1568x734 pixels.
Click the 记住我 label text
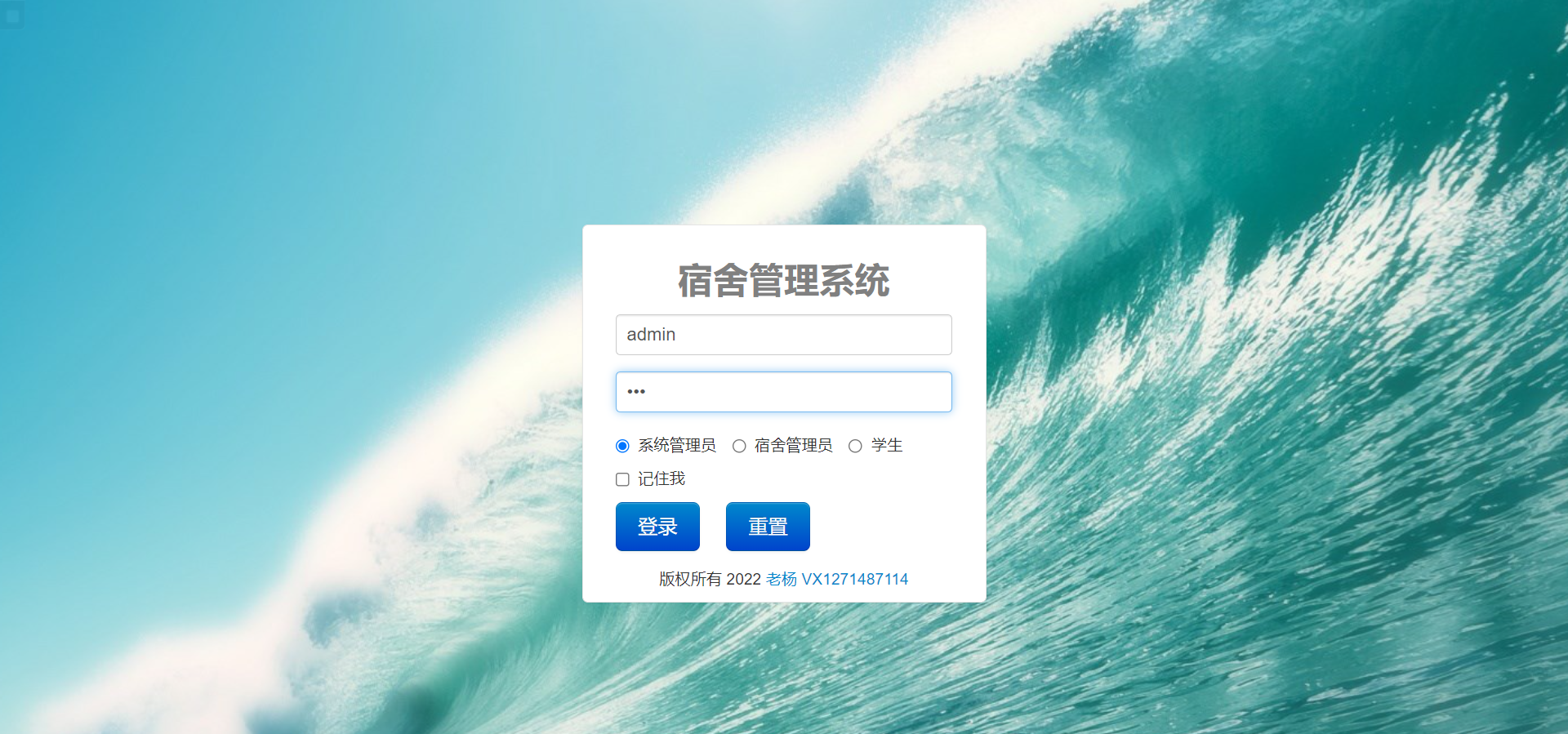[661, 478]
